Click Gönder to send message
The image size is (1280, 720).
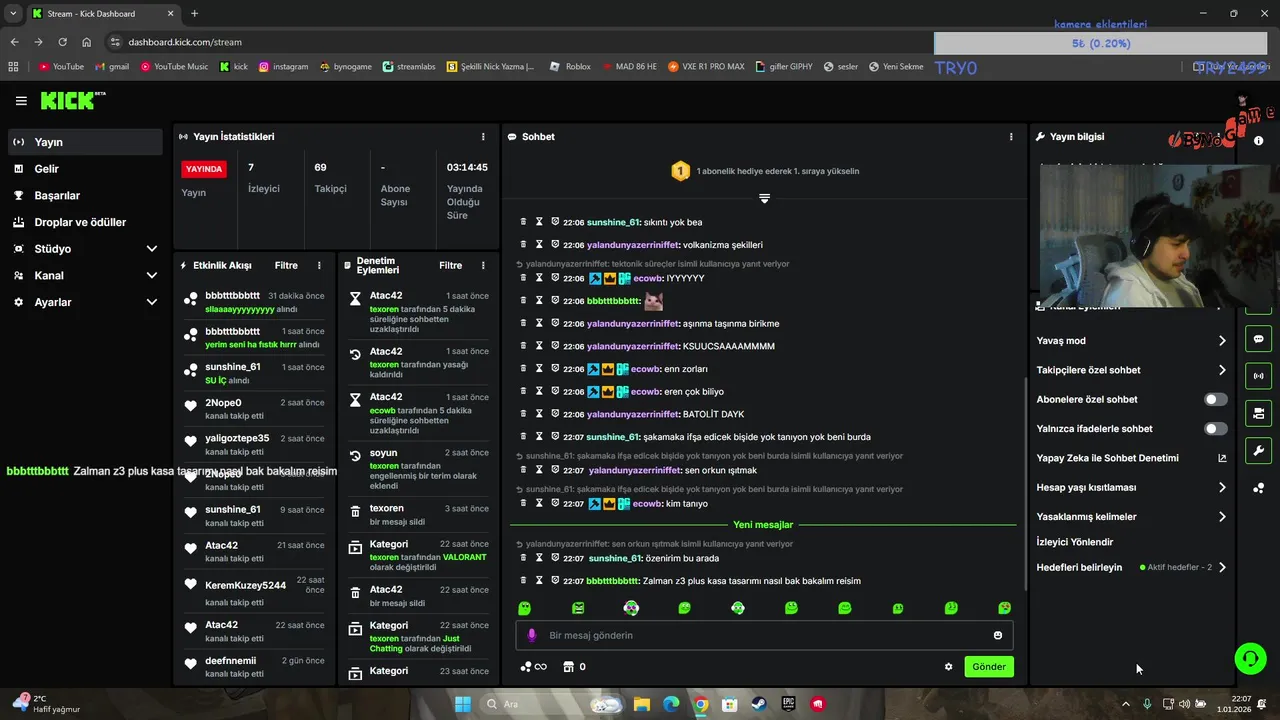(989, 667)
